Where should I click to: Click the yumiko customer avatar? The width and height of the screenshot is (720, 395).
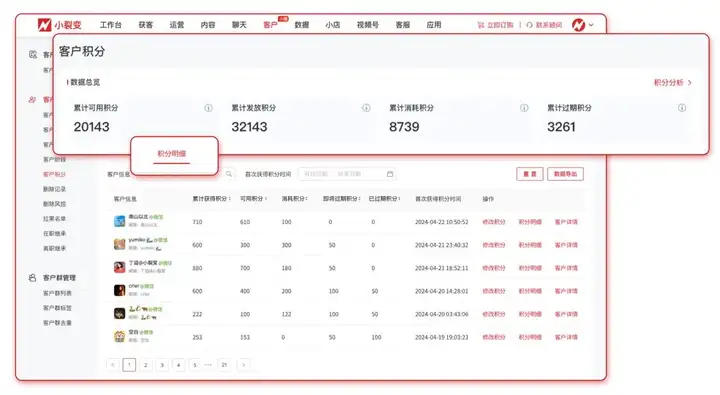point(119,244)
